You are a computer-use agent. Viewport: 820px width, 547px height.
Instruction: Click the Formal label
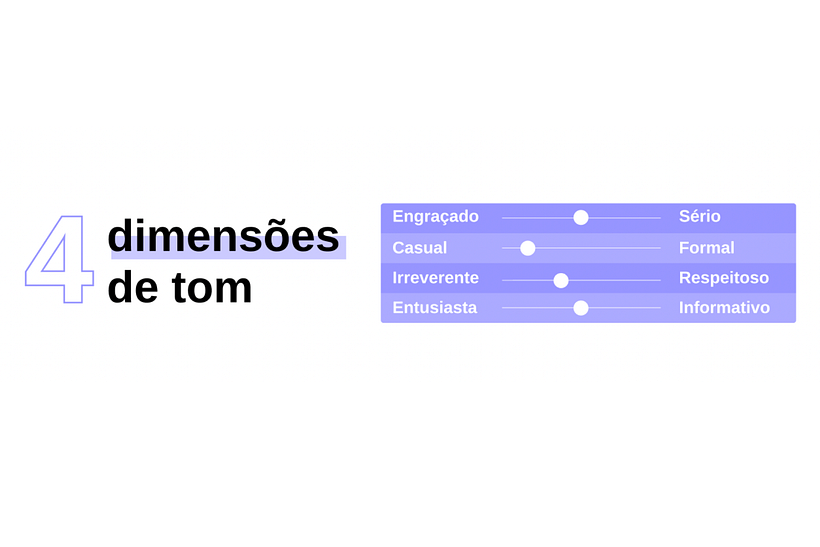coord(707,247)
